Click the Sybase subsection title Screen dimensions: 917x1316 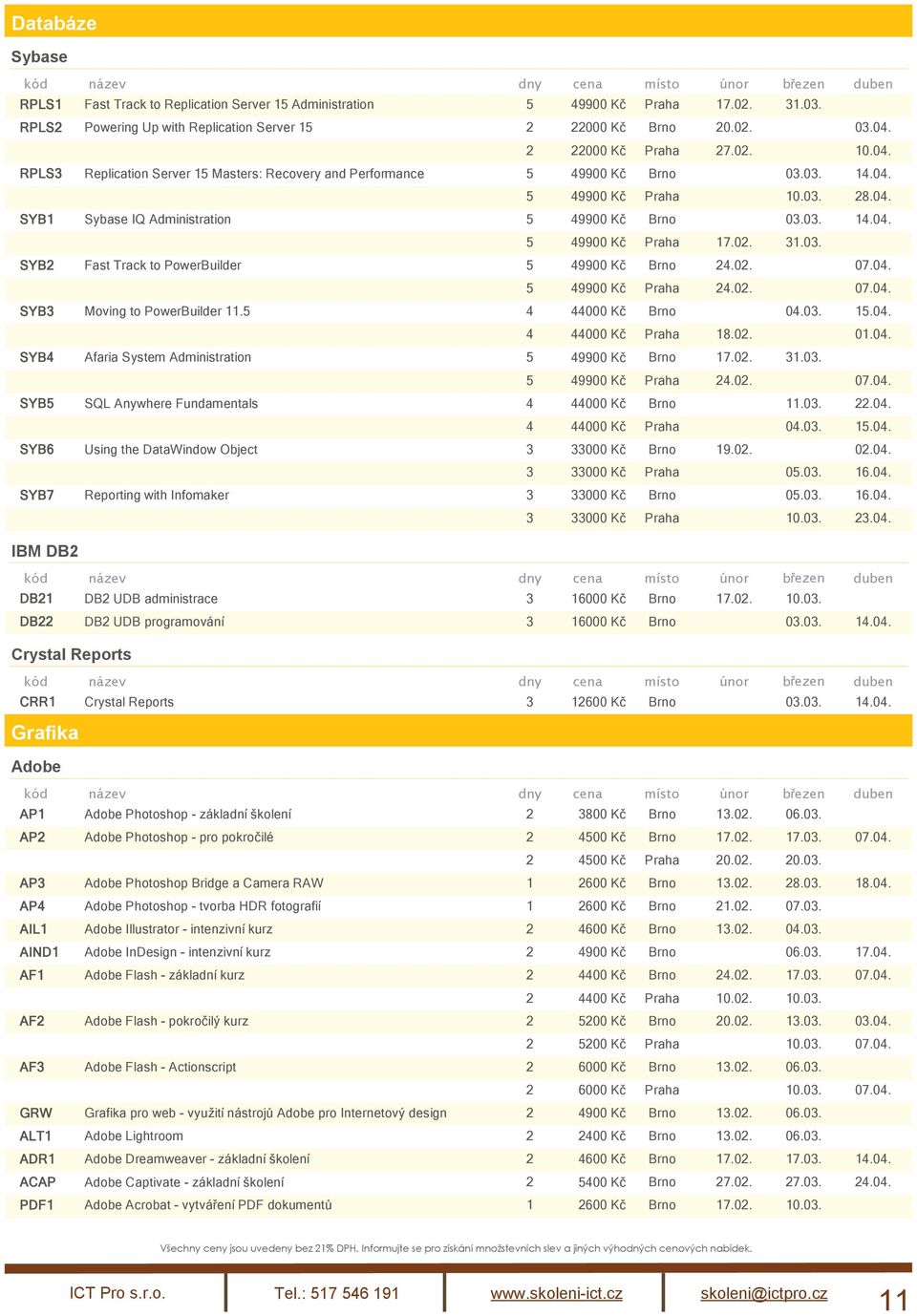[39, 57]
